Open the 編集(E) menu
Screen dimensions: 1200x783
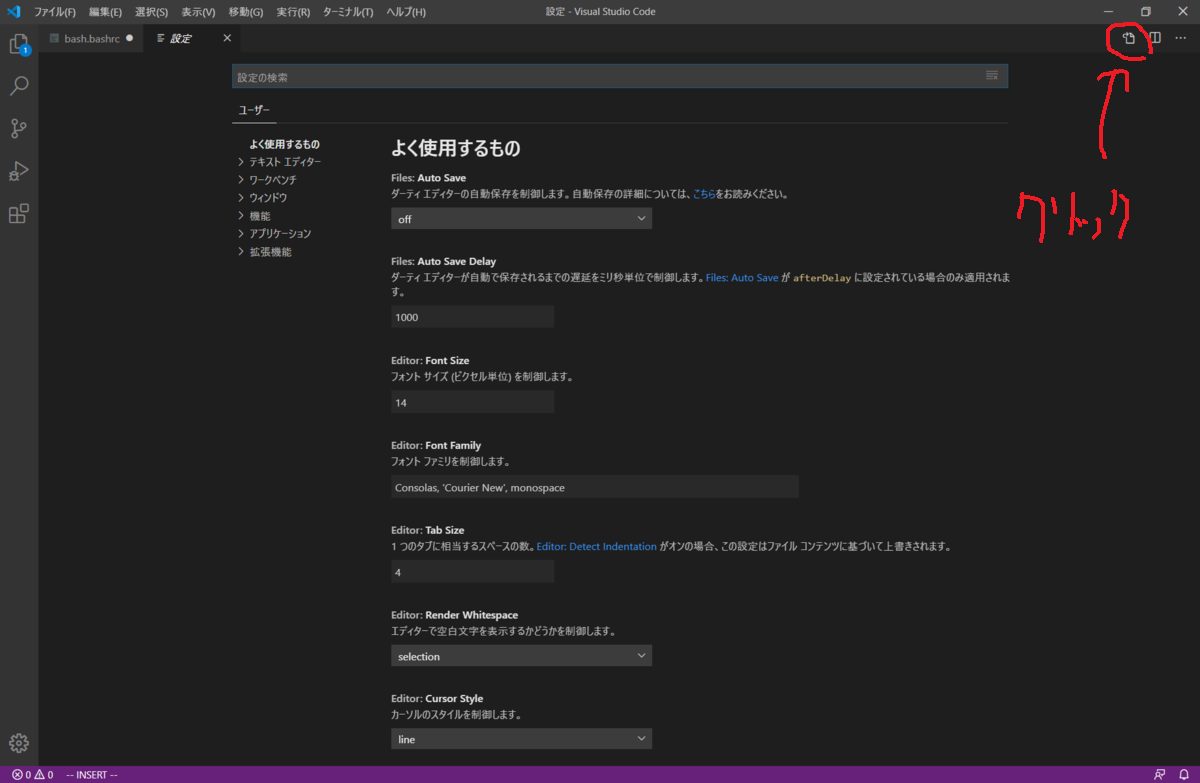pos(105,12)
